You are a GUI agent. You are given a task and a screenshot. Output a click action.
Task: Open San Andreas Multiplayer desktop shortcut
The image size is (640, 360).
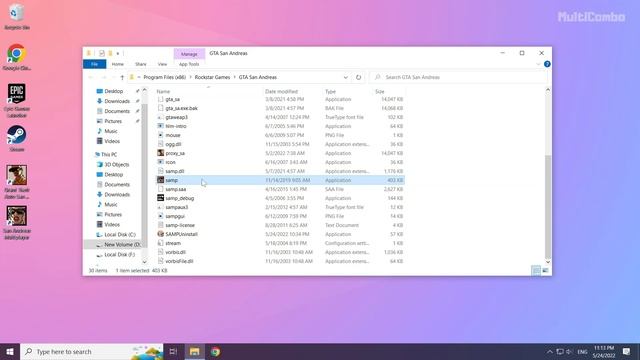pos(17,222)
